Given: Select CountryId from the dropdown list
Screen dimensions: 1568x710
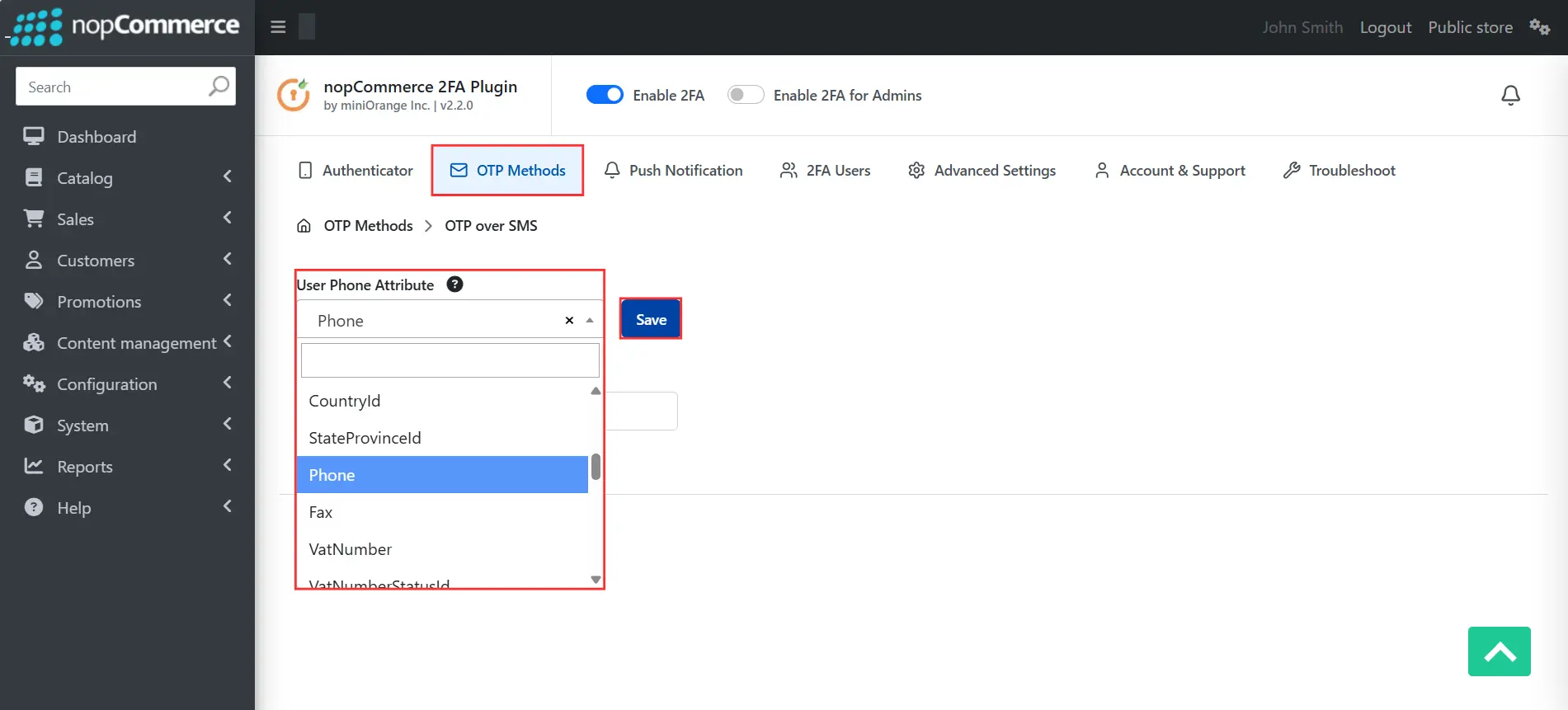Looking at the screenshot, I should pos(442,401).
